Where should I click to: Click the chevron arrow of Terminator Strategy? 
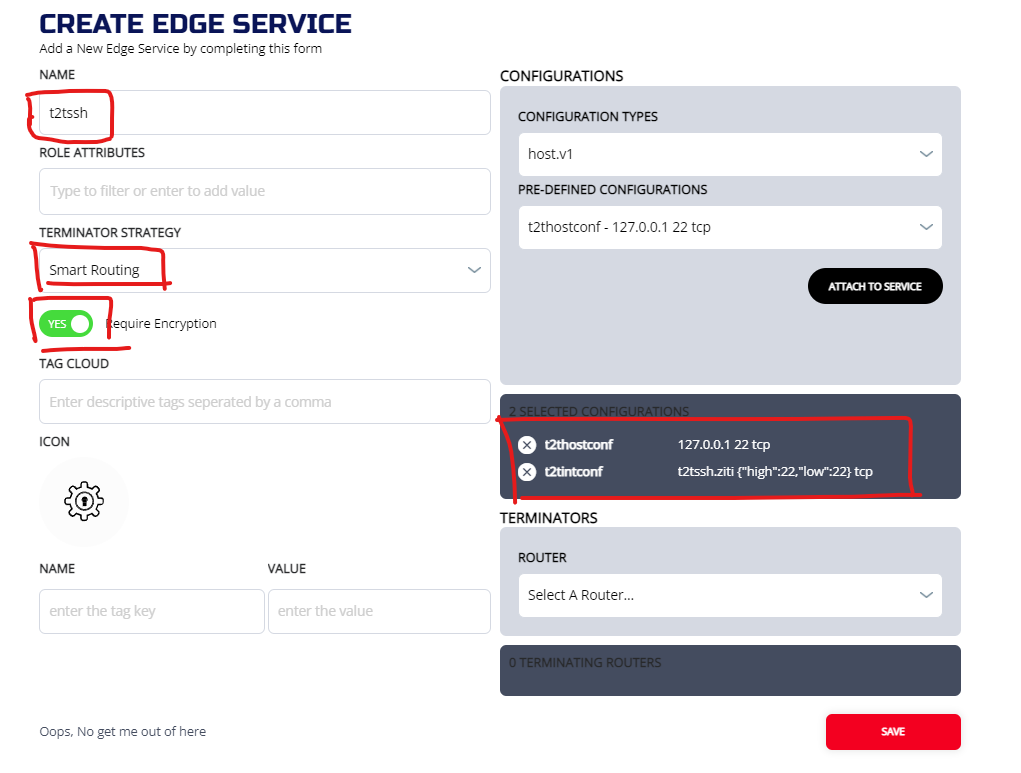pyautogui.click(x=474, y=270)
